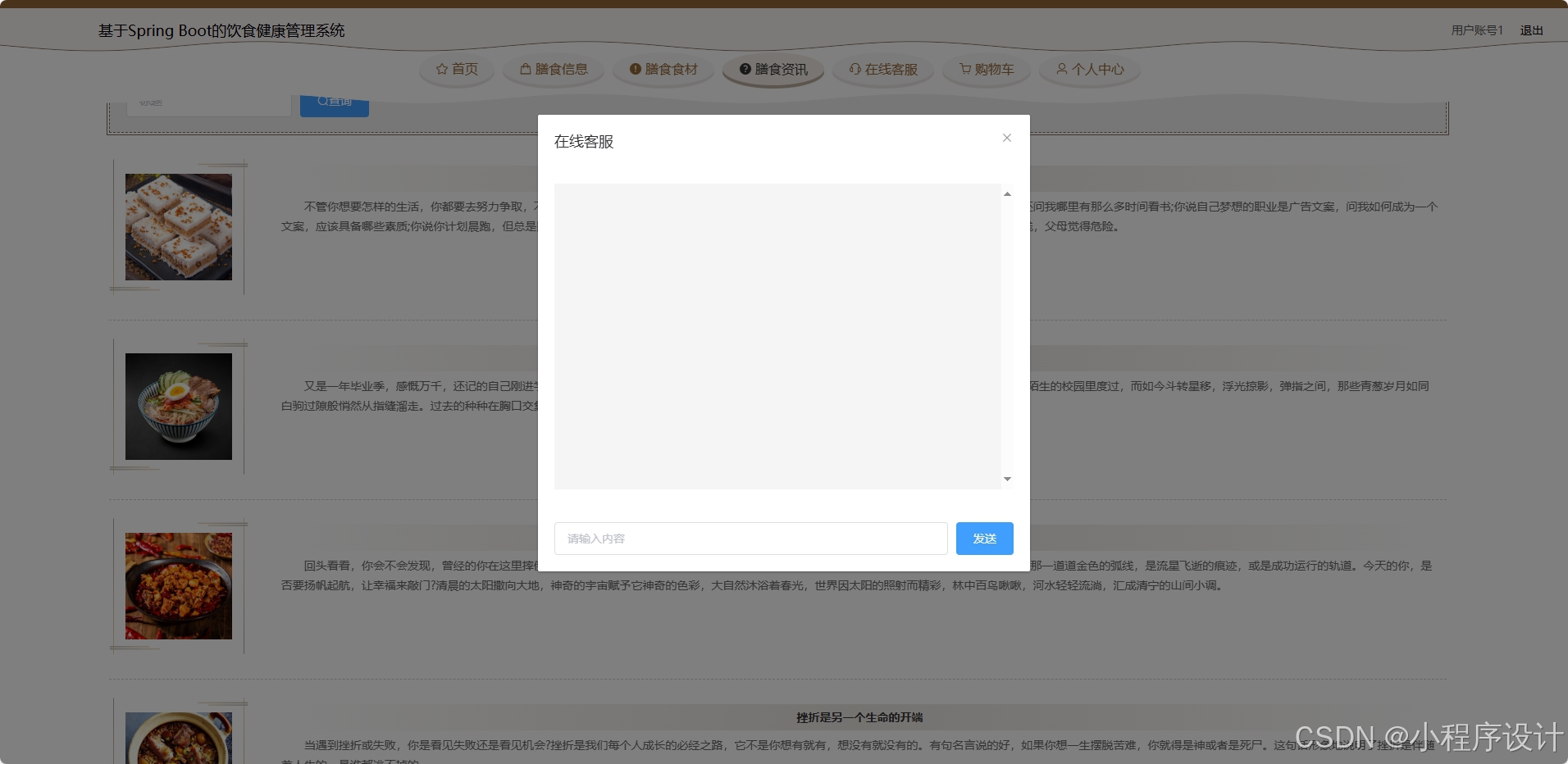Click the star icon beside 首页
Image resolution: width=1568 pixels, height=764 pixels.
tap(442, 70)
